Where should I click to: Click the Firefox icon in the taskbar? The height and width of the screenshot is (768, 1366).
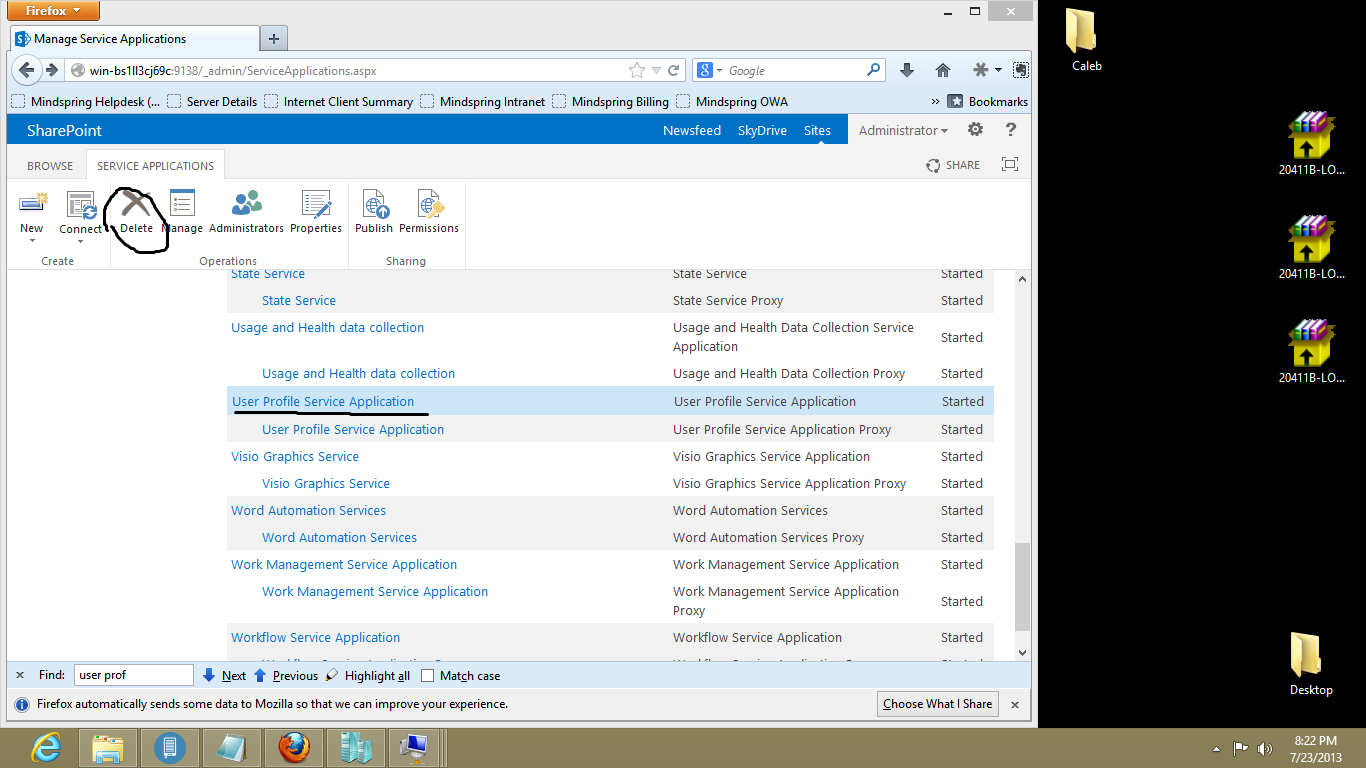(x=293, y=747)
